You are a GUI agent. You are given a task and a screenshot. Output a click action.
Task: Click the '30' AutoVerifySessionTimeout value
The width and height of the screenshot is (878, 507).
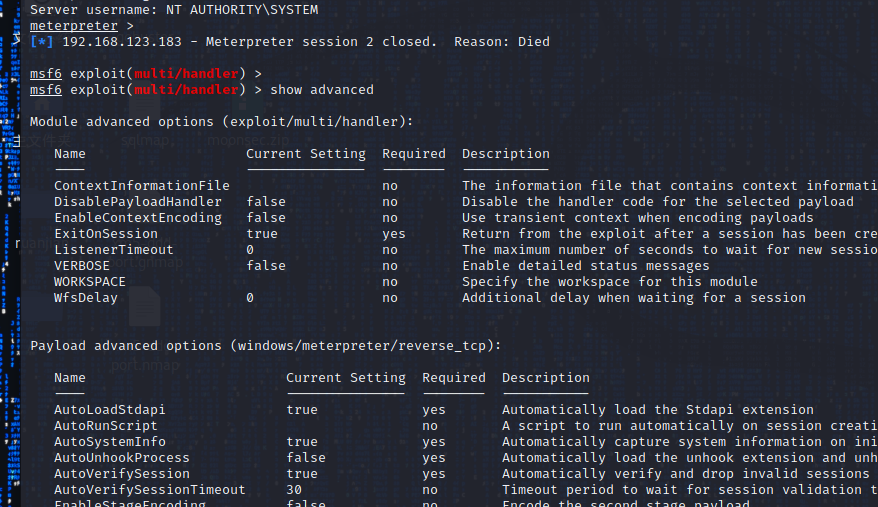(294, 490)
